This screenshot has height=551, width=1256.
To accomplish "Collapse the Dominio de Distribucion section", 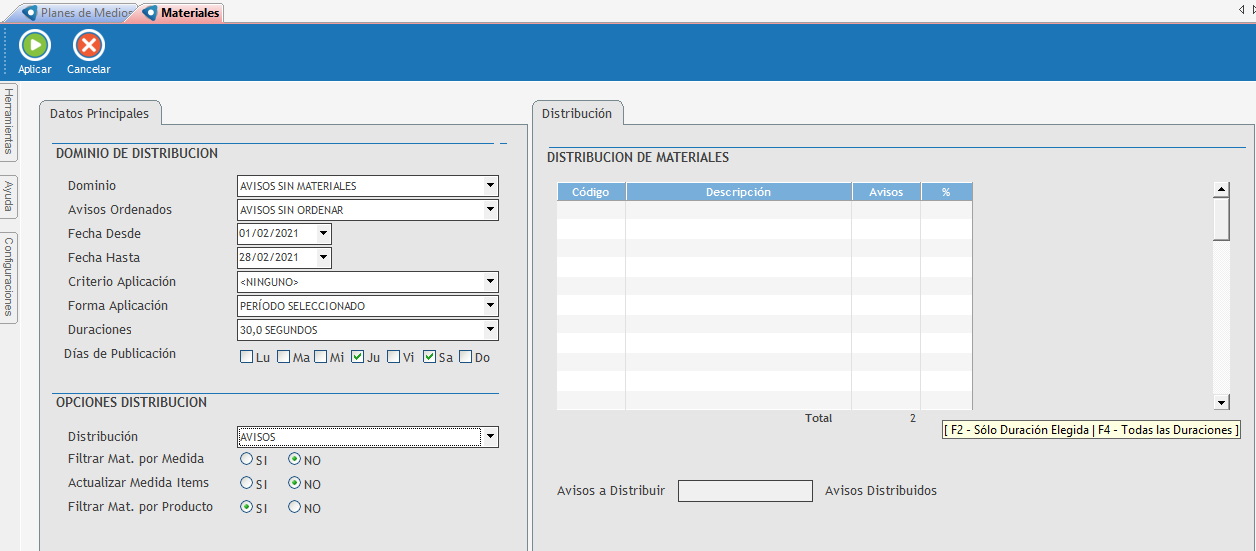I will coord(504,144).
